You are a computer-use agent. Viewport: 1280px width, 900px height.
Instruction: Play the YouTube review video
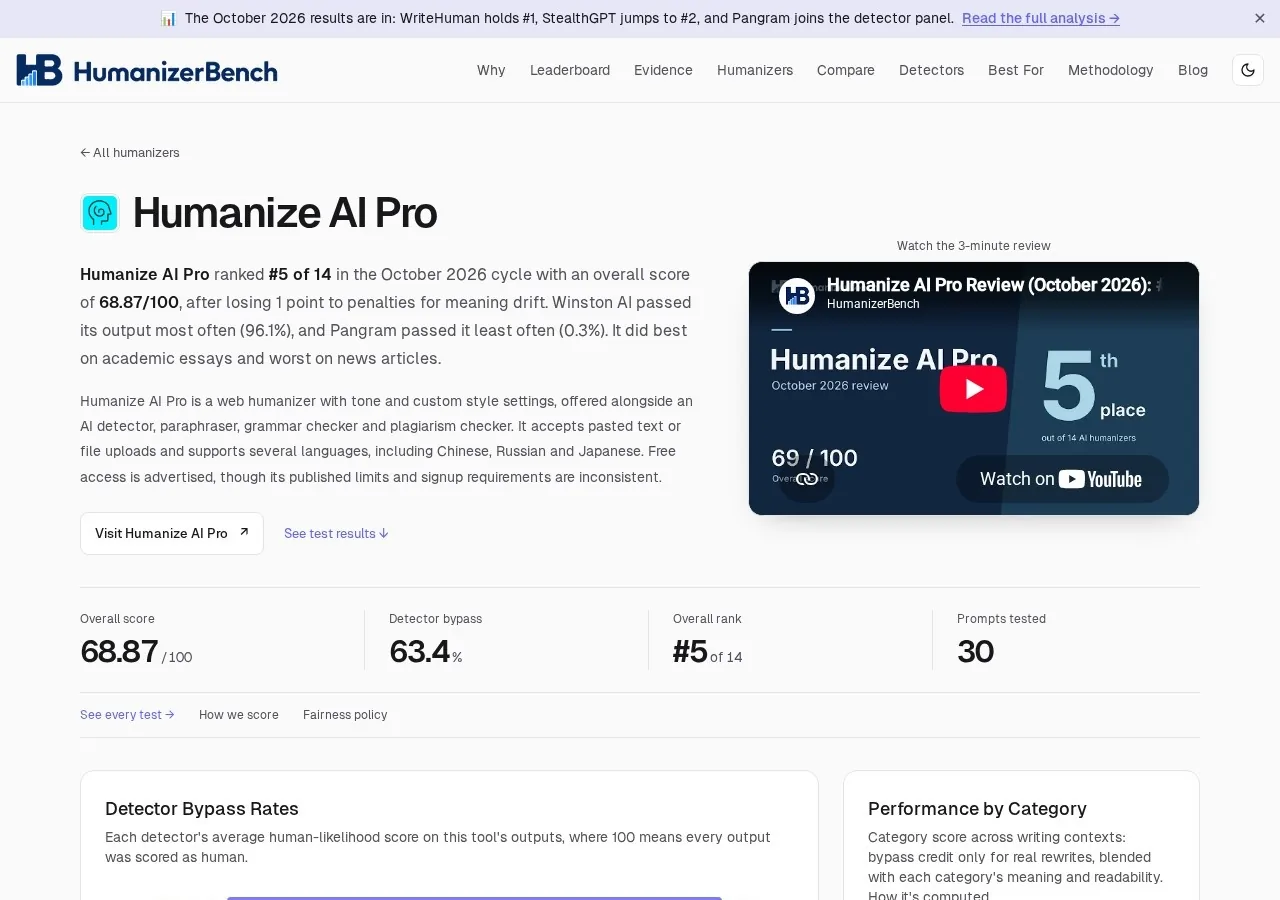(x=973, y=389)
